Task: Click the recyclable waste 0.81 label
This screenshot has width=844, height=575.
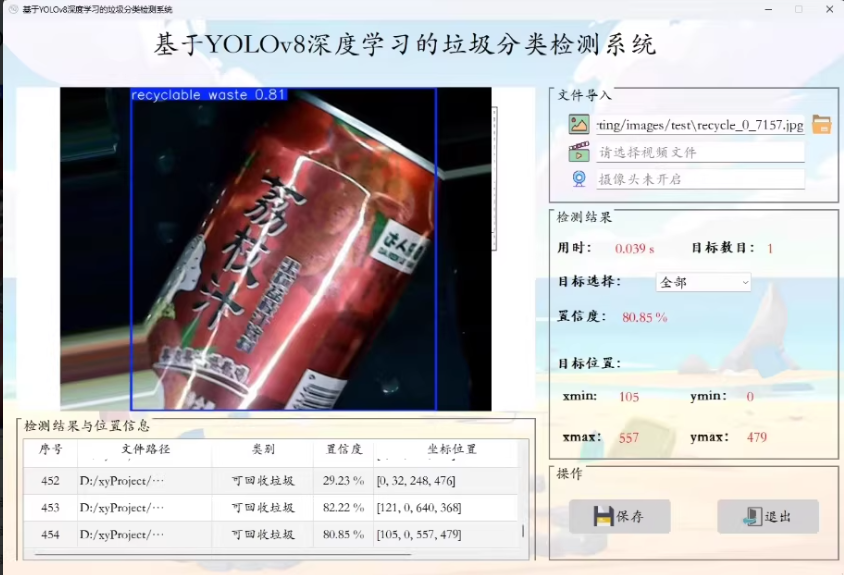Action: (x=209, y=95)
